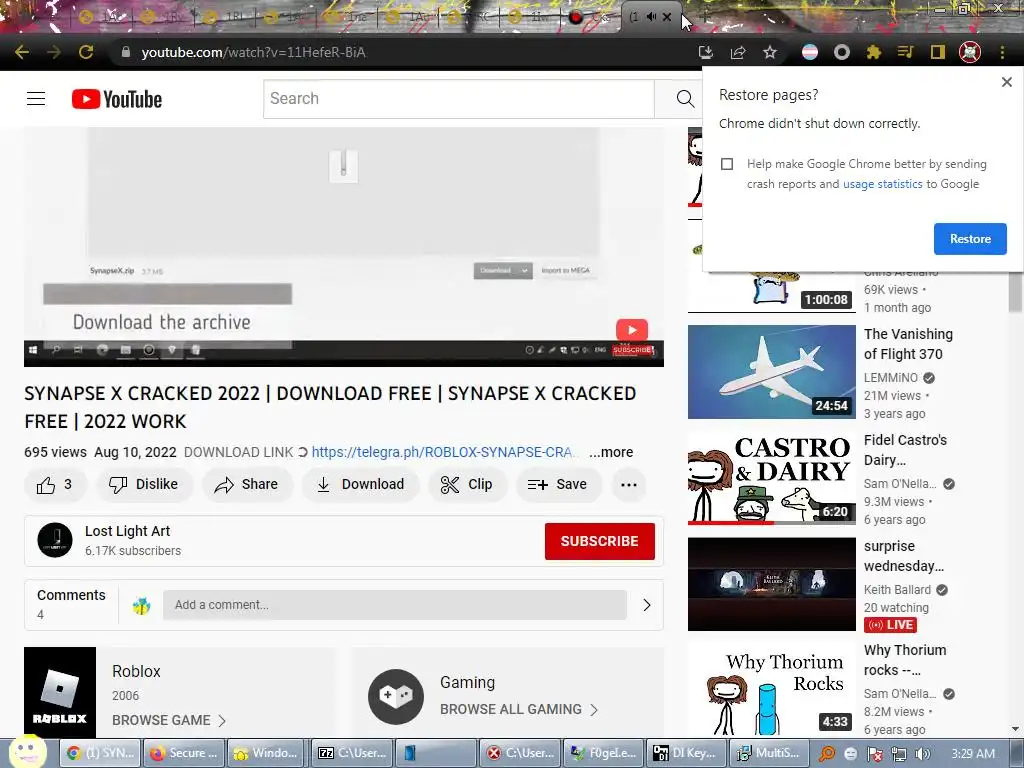Click the Add a comment field
The height and width of the screenshot is (768, 1024).
394,605
